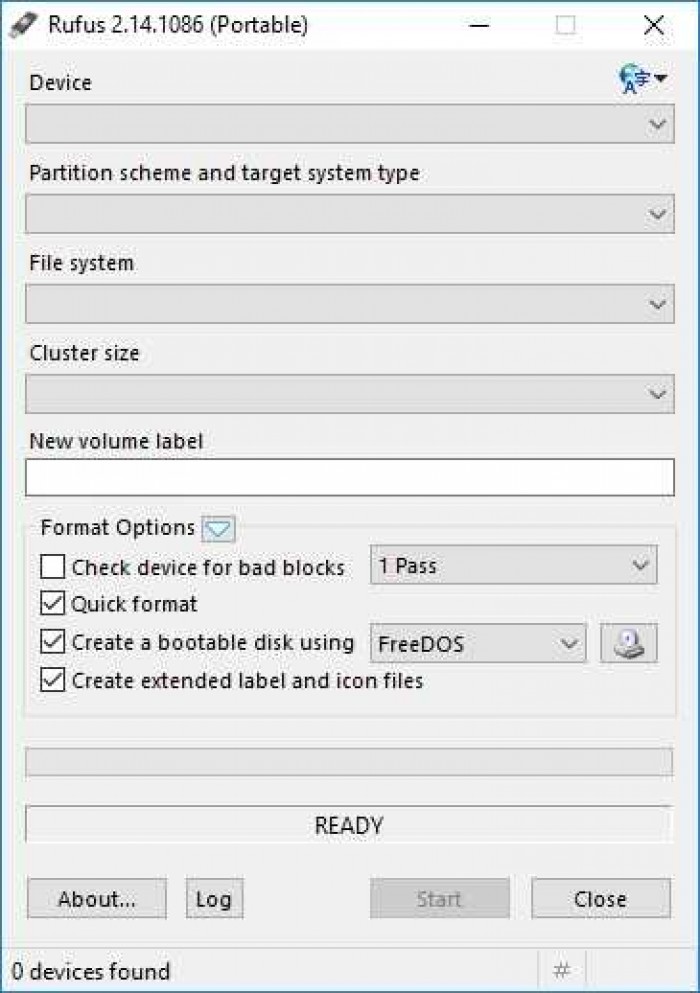The width and height of the screenshot is (700, 993).
Task: Change the bad blocks pass count from 1 Pass
Action: 513,565
